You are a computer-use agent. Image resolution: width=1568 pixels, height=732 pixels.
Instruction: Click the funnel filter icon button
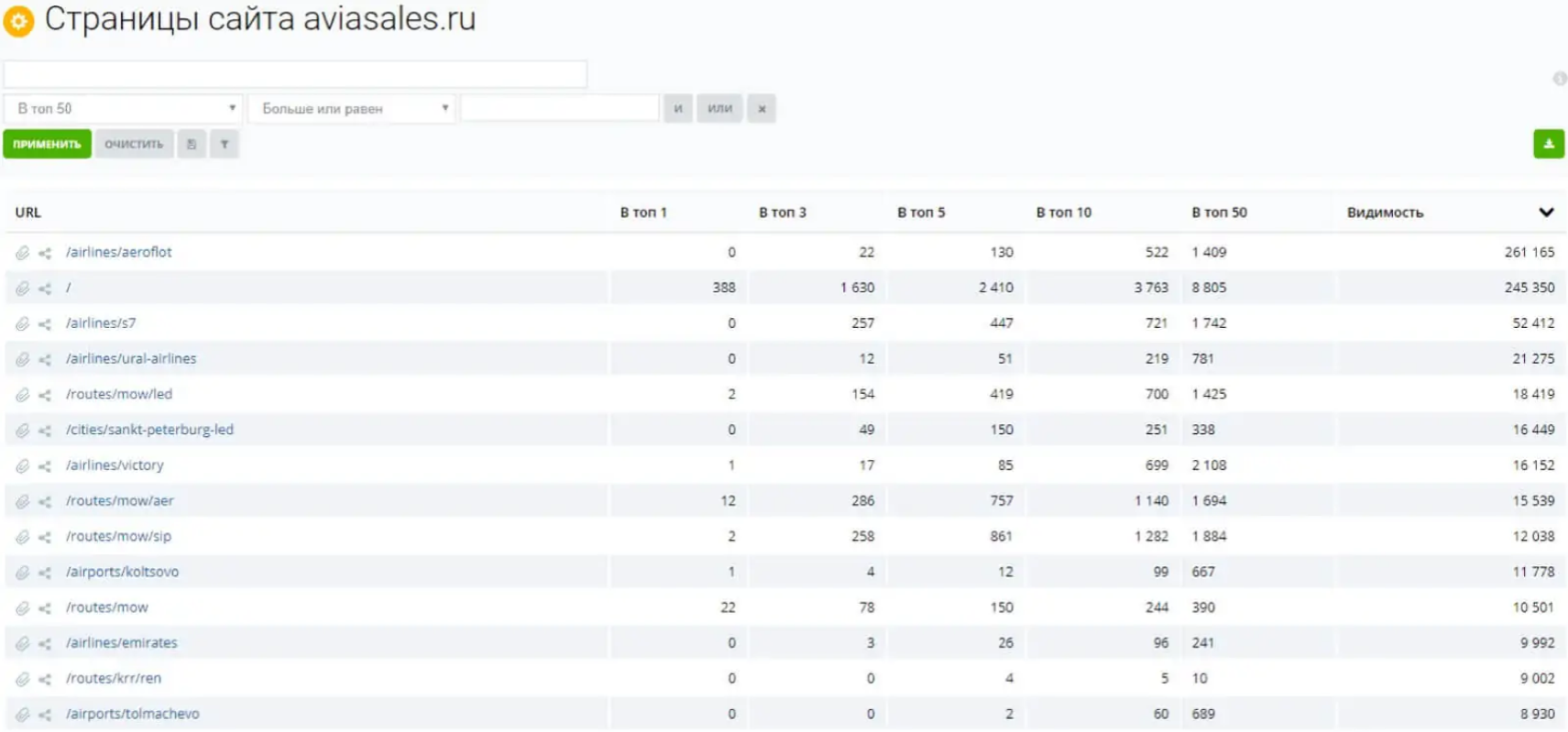225,144
